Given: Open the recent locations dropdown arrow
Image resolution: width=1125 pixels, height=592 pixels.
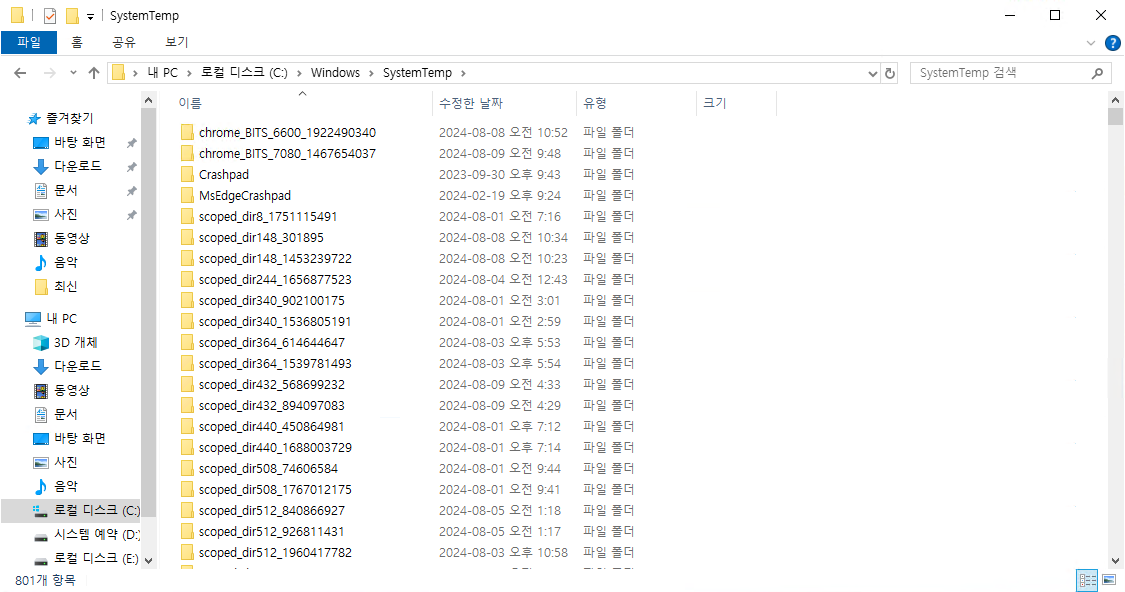Looking at the screenshot, I should point(73,73).
